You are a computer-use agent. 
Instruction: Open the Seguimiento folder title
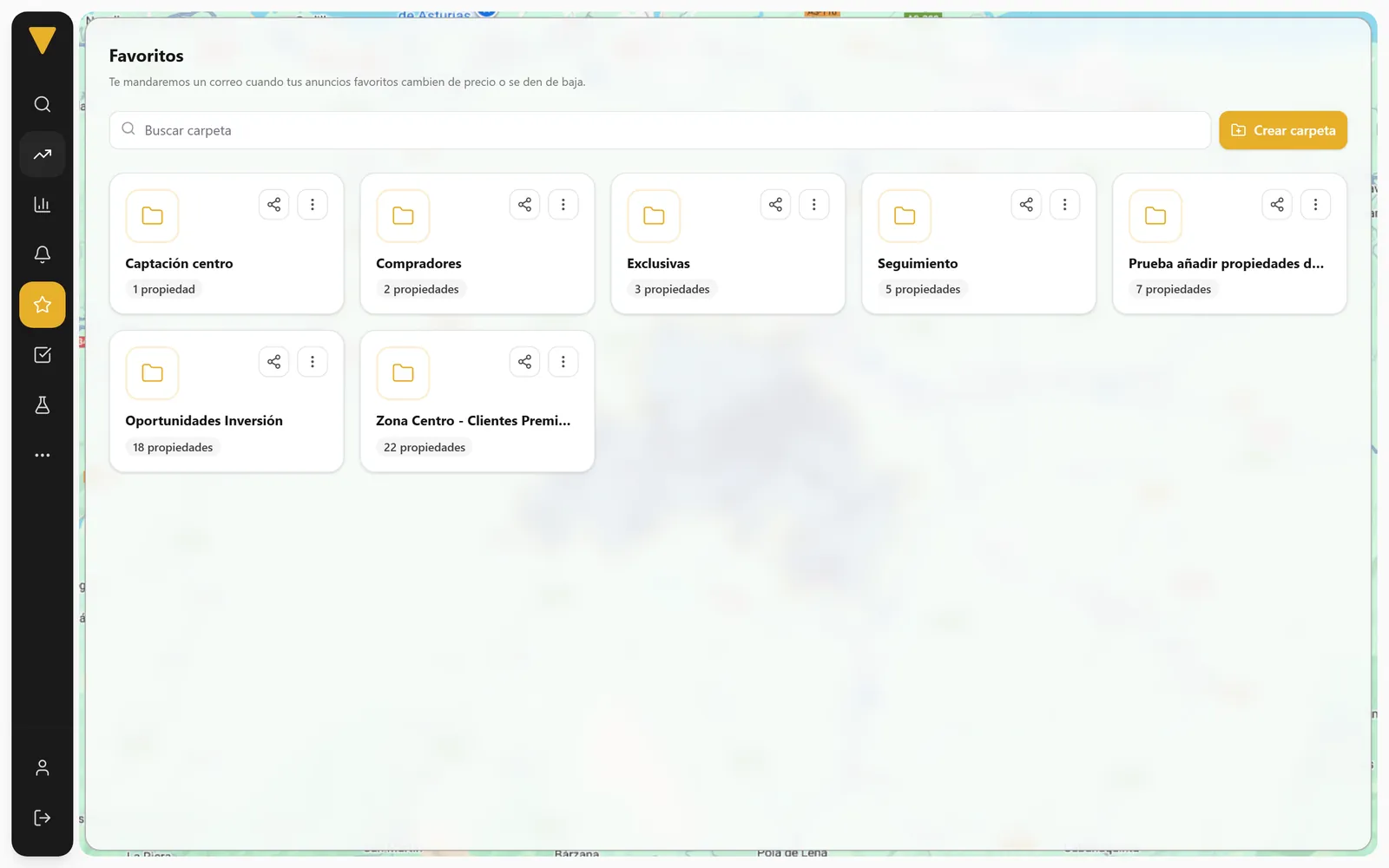918,263
